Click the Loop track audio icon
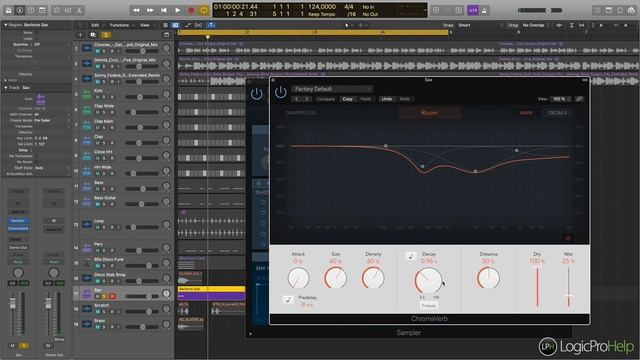The height and width of the screenshot is (360, 640). point(87,224)
